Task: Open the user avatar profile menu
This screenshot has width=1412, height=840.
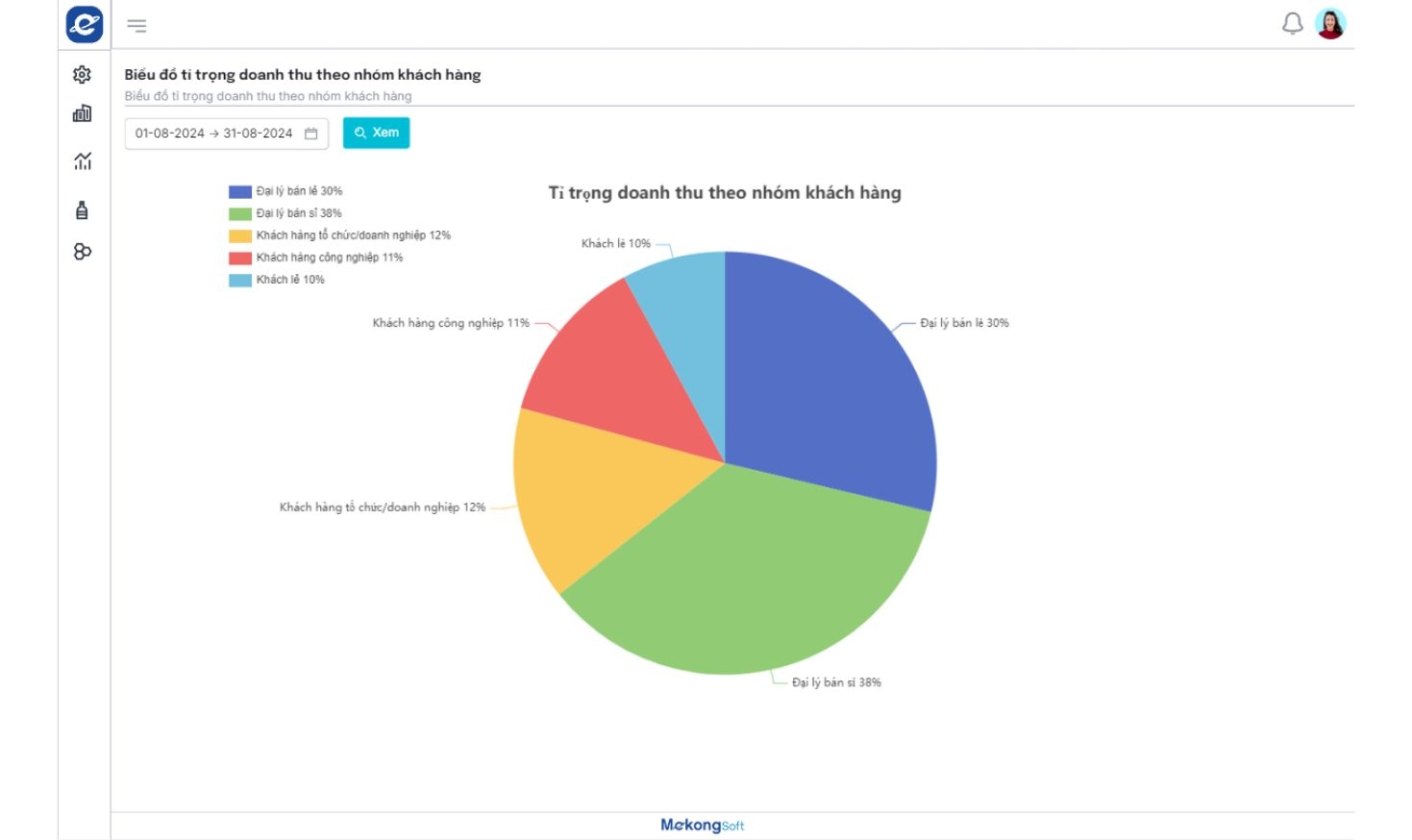Action: [x=1330, y=24]
